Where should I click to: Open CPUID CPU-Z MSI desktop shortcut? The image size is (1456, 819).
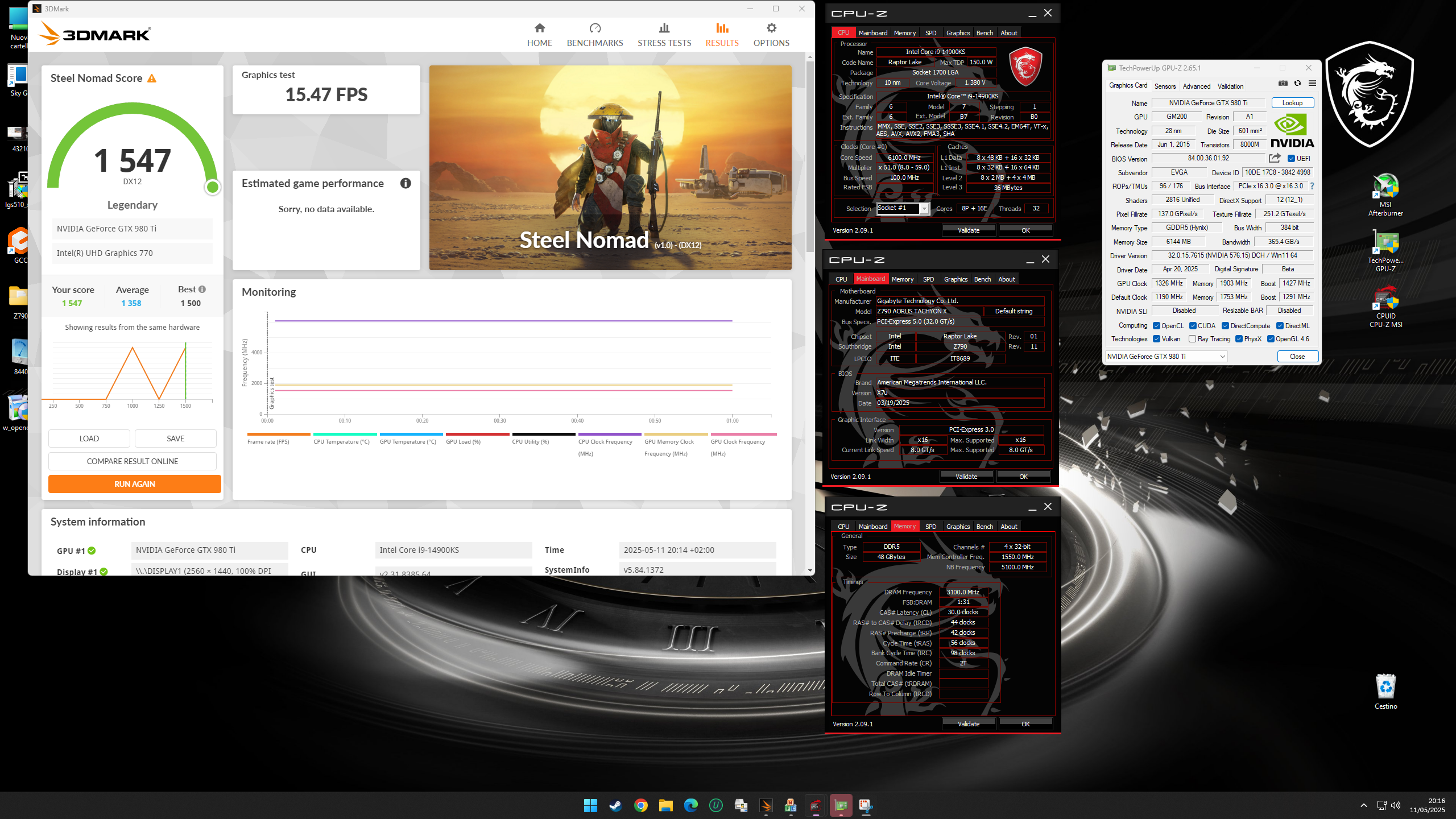(x=1385, y=307)
